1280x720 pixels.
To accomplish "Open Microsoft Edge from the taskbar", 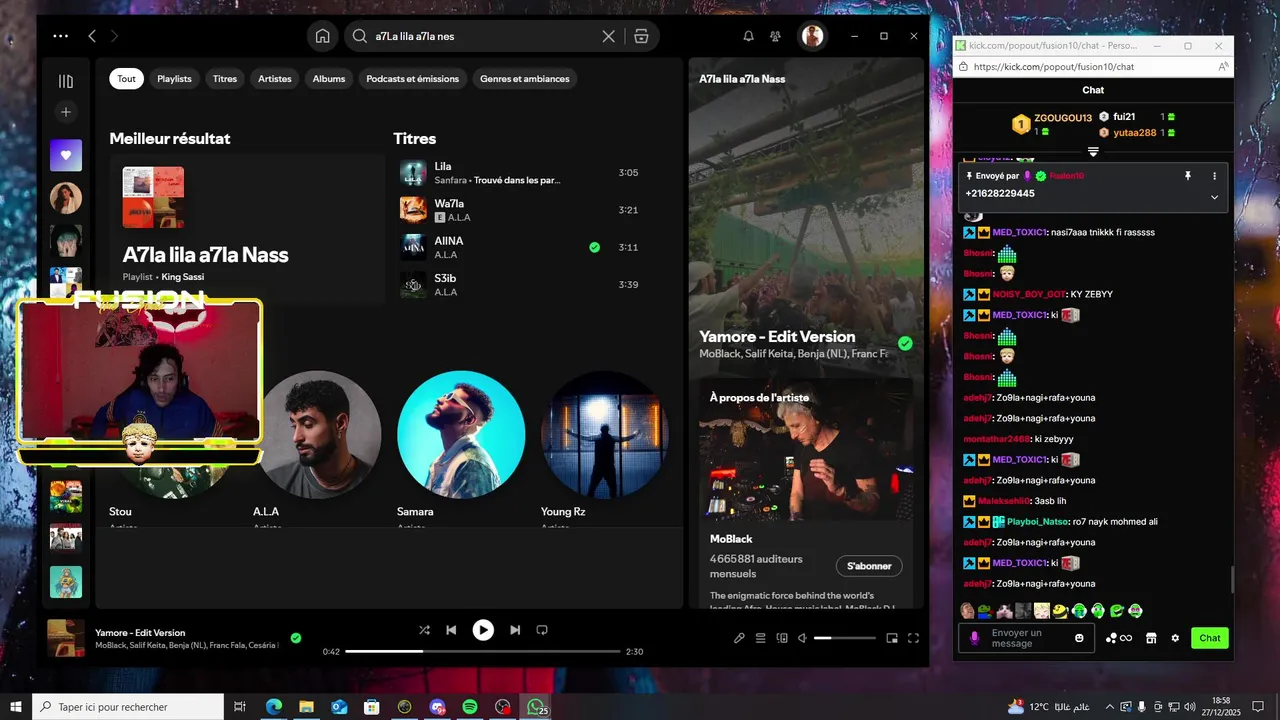I will 273,707.
